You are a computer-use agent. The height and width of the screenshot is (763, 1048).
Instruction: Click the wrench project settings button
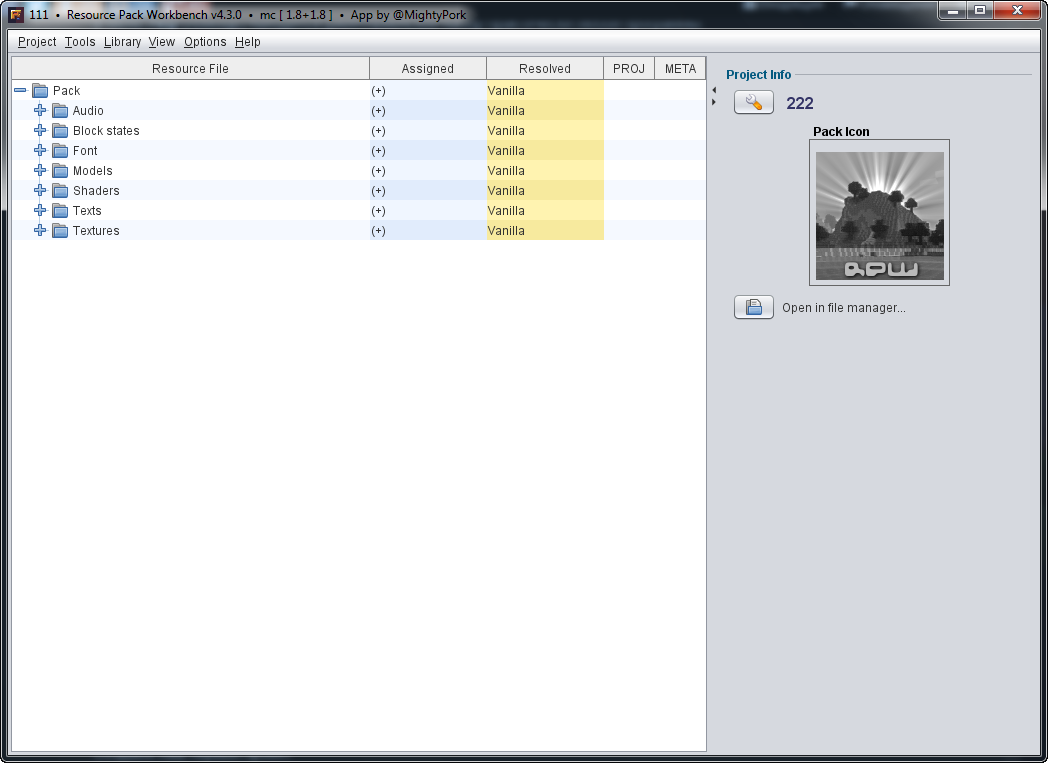[754, 103]
